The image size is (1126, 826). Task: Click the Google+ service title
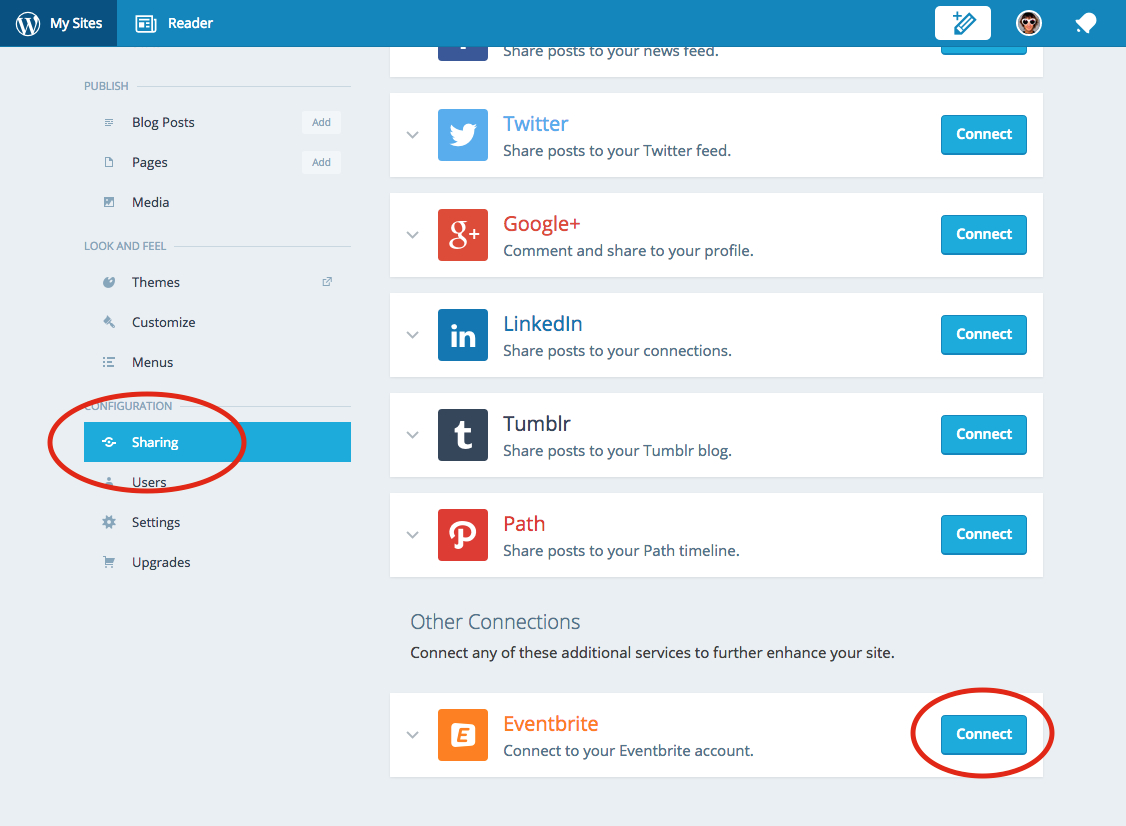(x=541, y=224)
